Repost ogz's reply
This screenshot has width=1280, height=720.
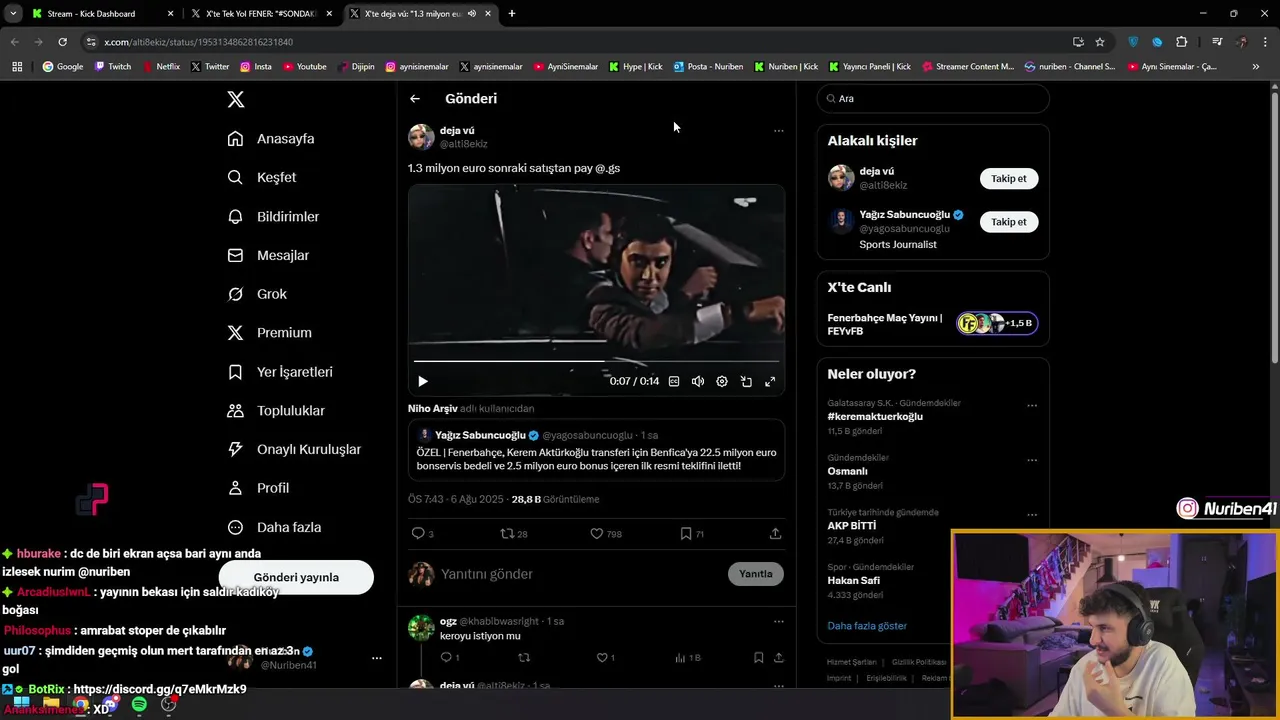tap(523, 658)
